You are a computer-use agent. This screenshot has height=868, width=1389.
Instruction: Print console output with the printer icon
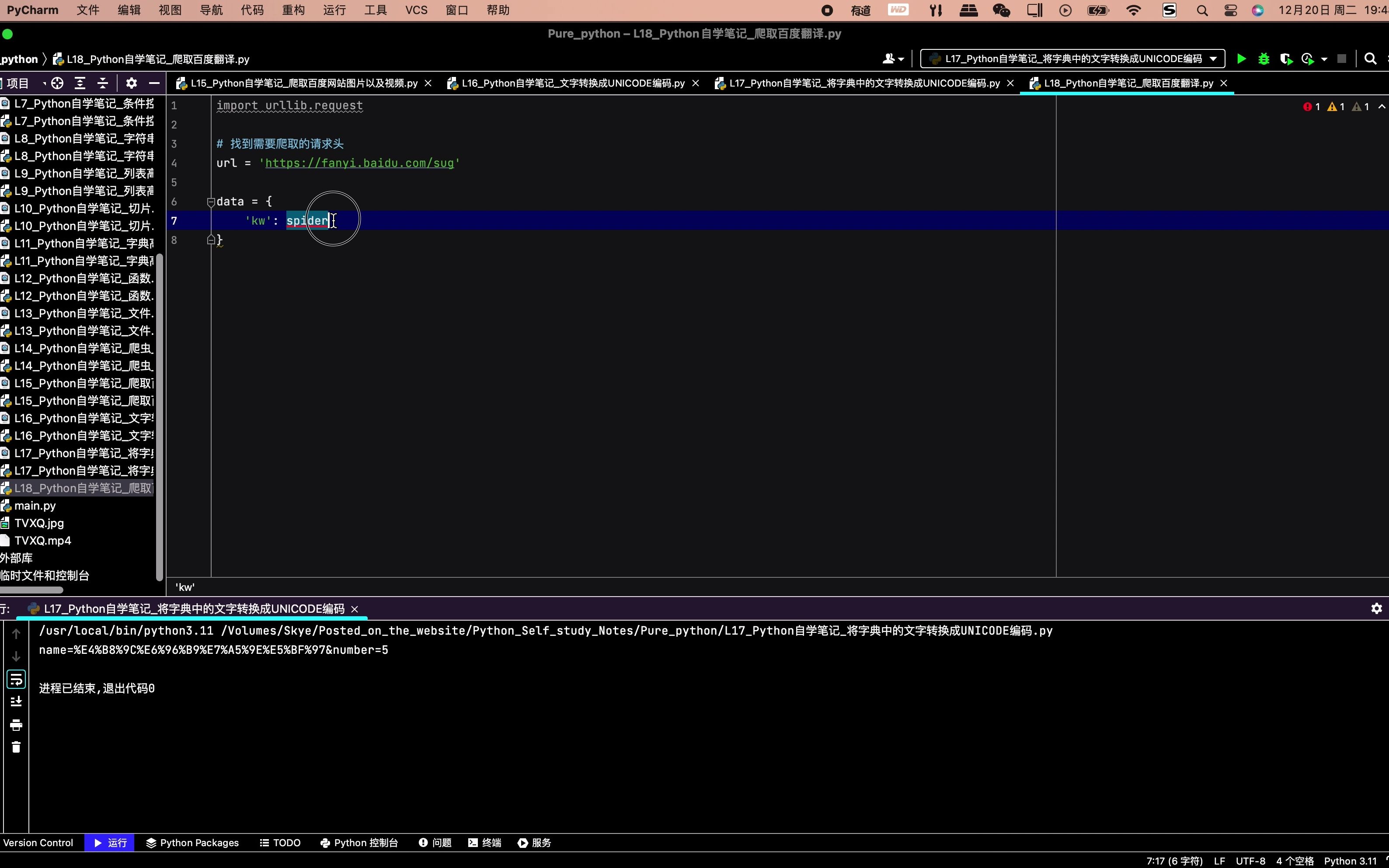16,725
